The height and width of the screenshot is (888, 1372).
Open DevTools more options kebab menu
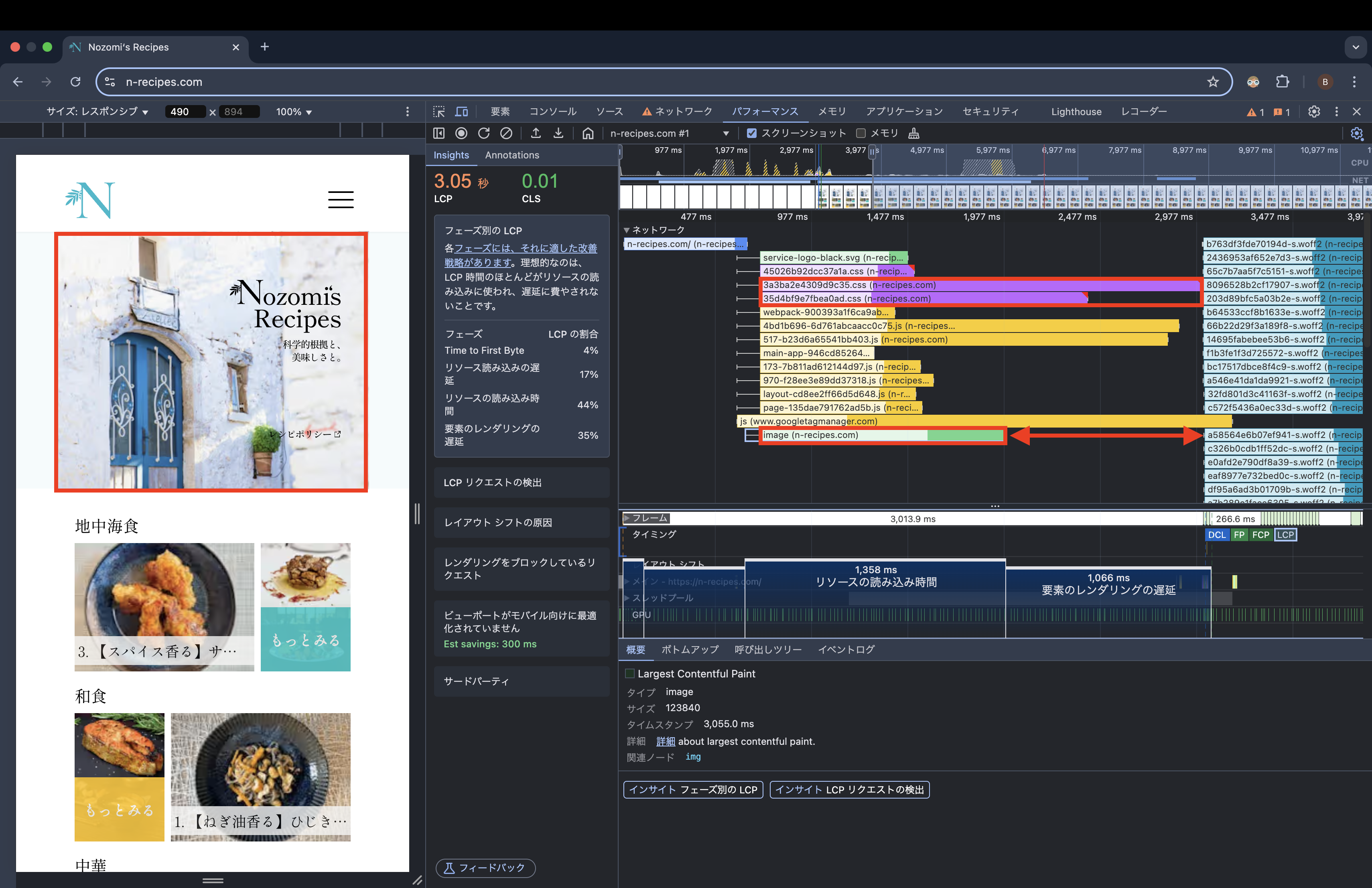pyautogui.click(x=1336, y=112)
